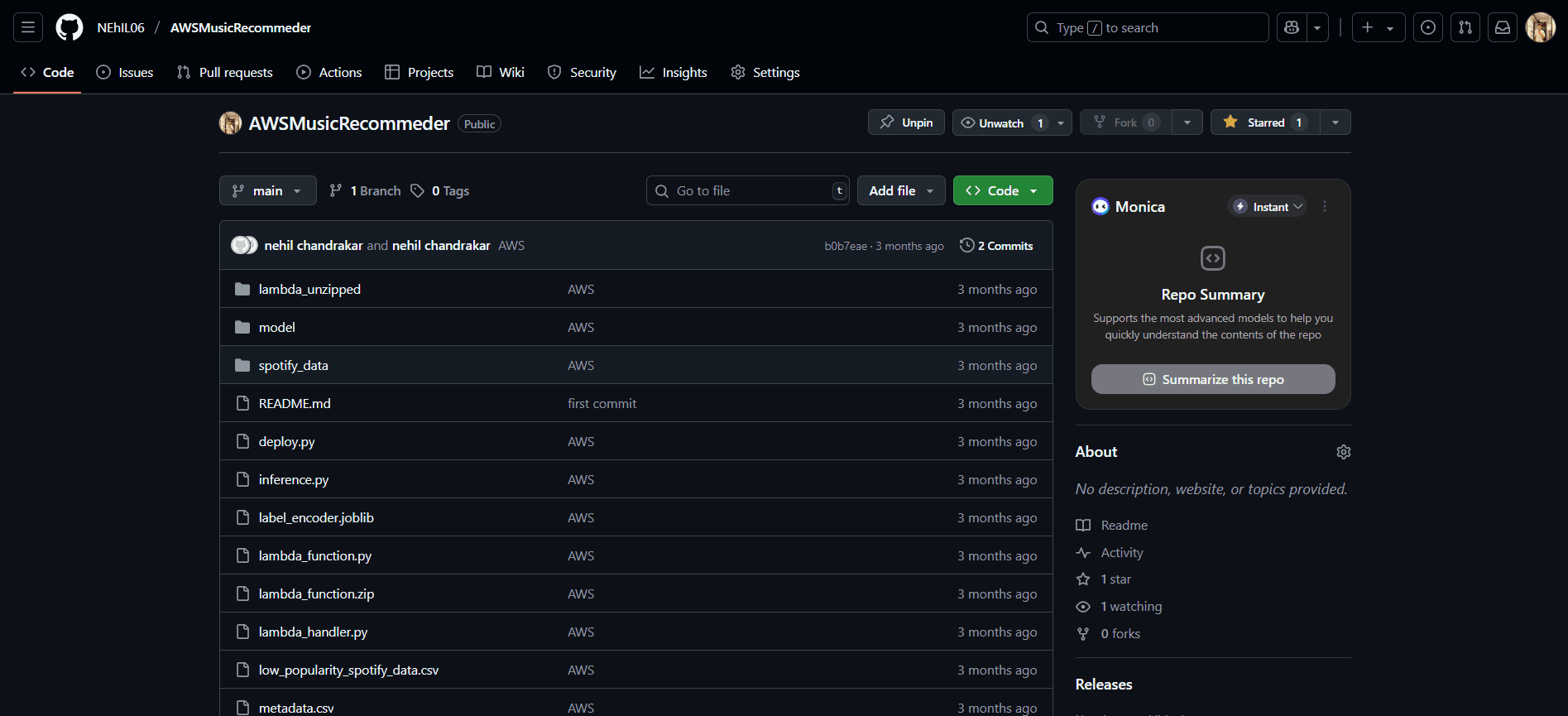This screenshot has height=716, width=1568.
Task: Open the lambda_unzipped folder
Action: 309,289
